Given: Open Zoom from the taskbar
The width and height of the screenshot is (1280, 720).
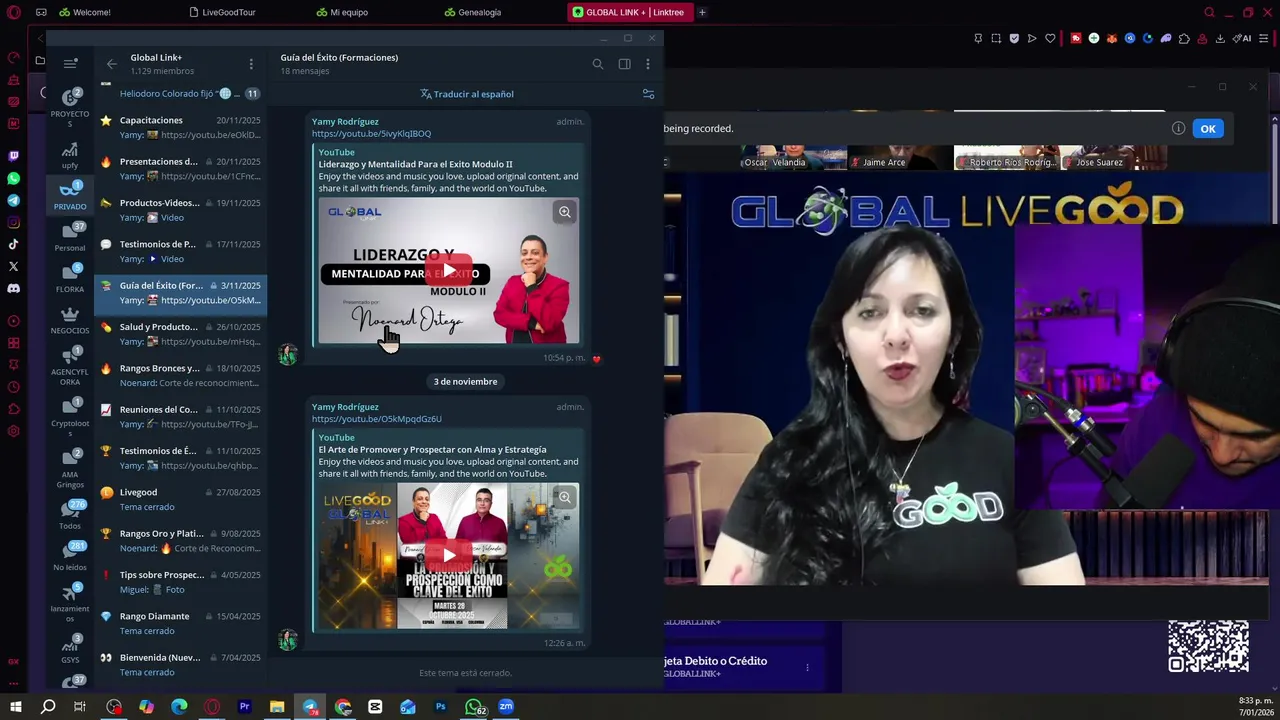Looking at the screenshot, I should click(x=506, y=707).
